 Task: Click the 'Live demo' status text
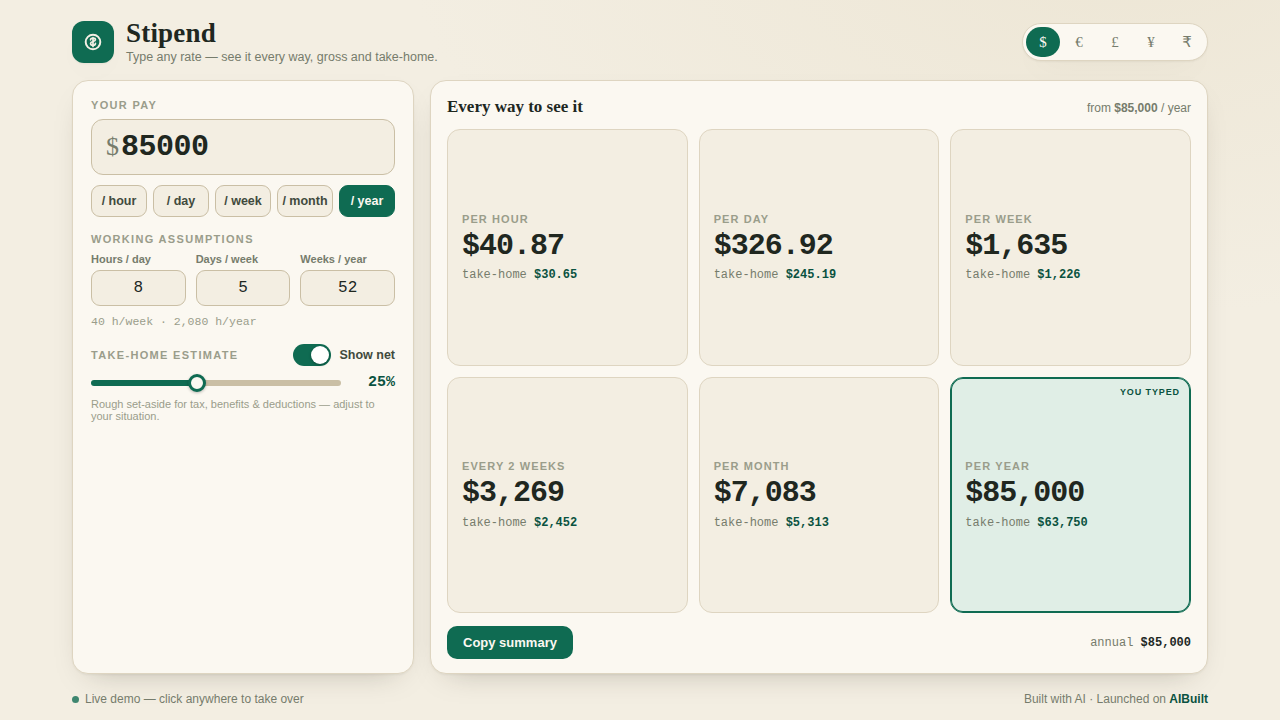pos(194,699)
